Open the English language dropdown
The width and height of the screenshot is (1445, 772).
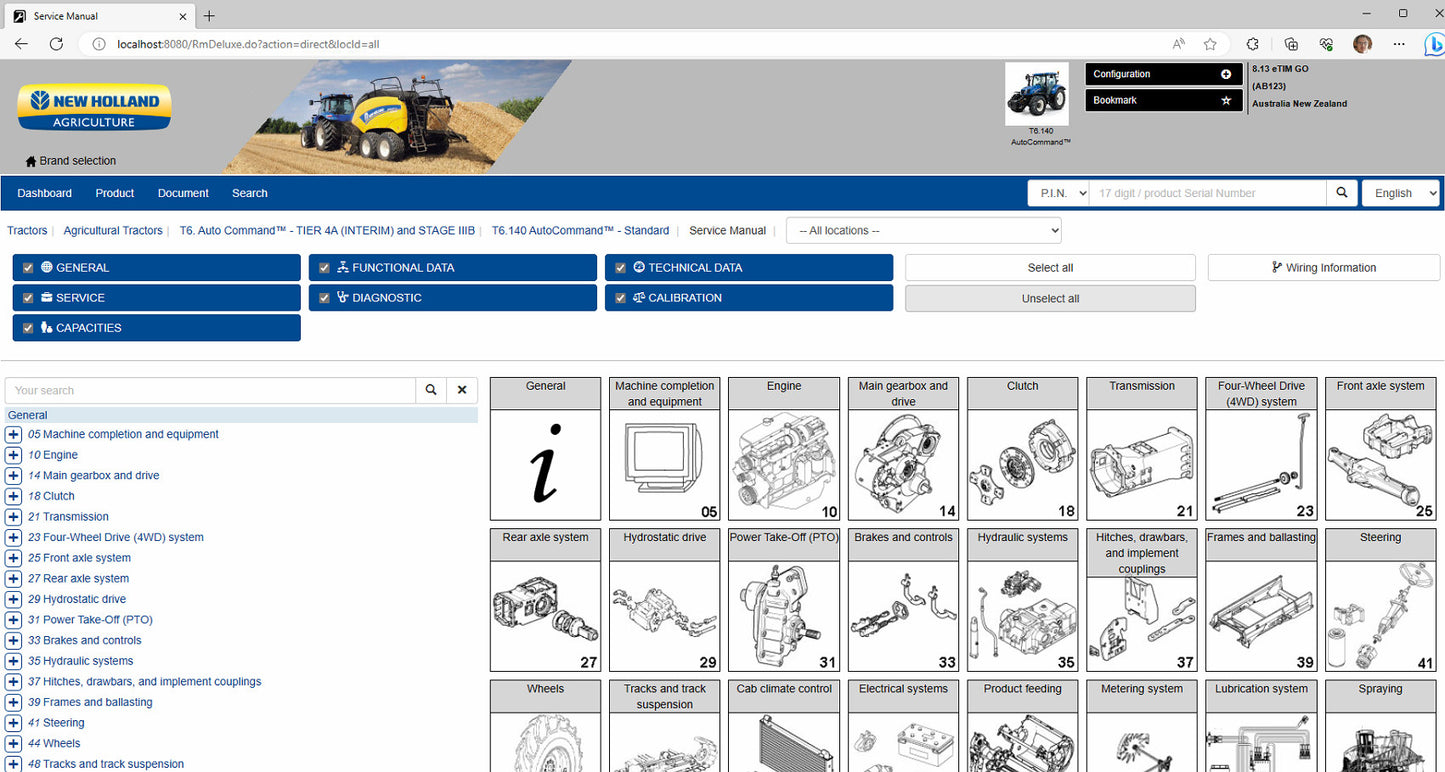(x=1400, y=192)
